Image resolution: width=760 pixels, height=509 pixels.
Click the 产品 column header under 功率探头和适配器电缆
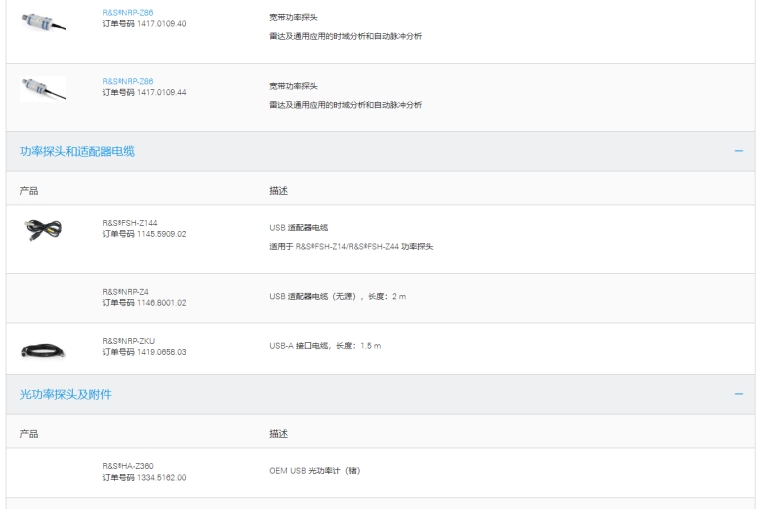[x=29, y=190]
